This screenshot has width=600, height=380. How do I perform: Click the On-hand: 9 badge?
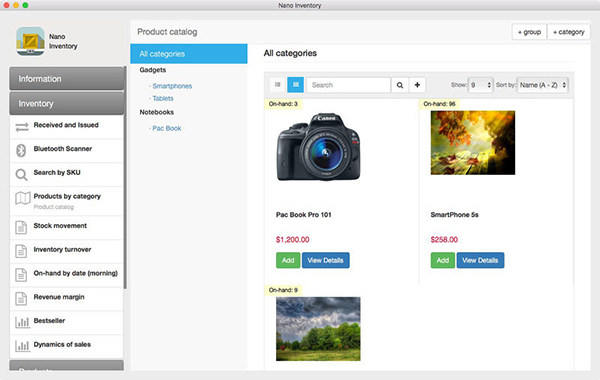pos(283,290)
